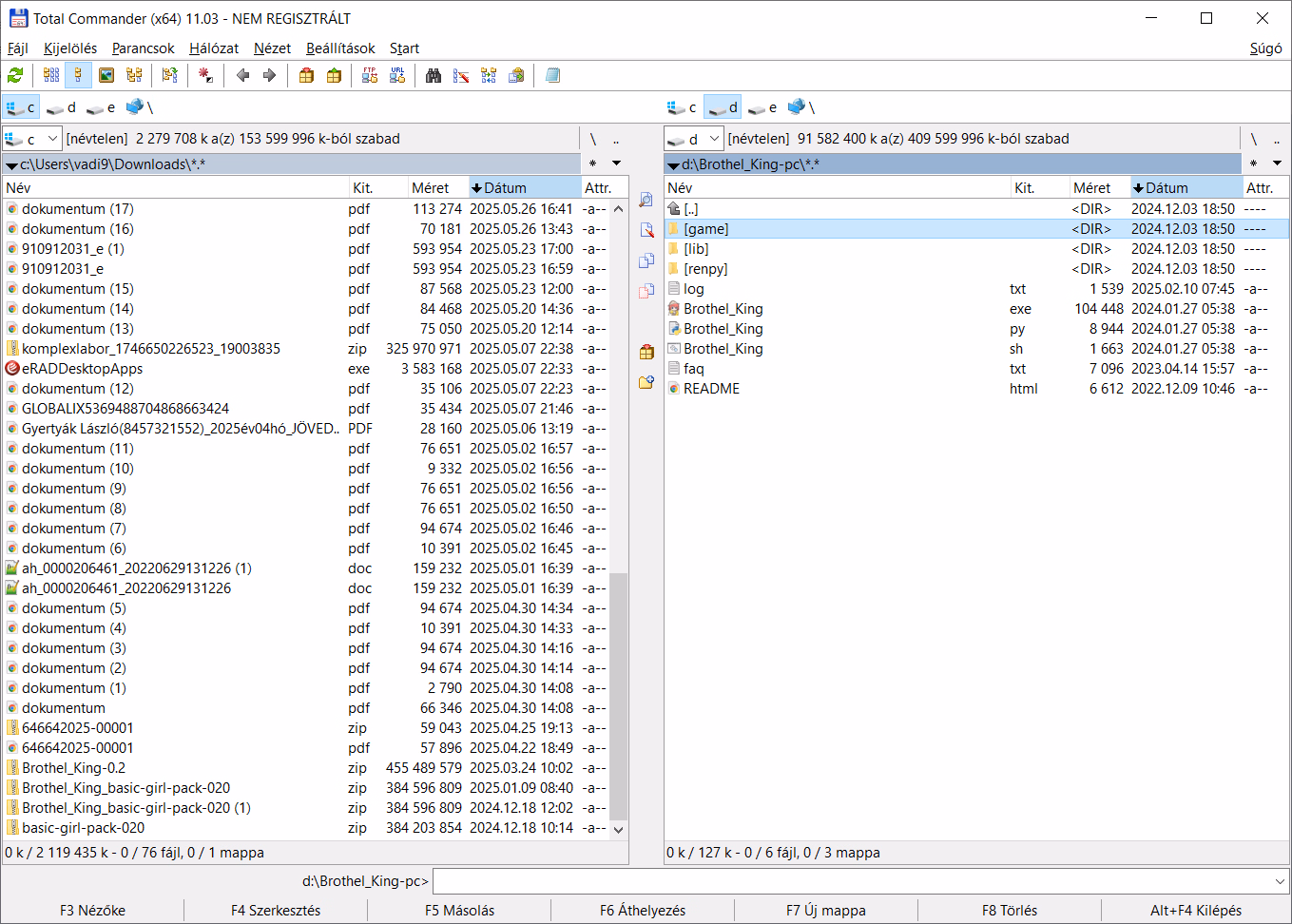The height and width of the screenshot is (924, 1292).
Task: Open the FTP connect toolbar icon
Action: 370,75
